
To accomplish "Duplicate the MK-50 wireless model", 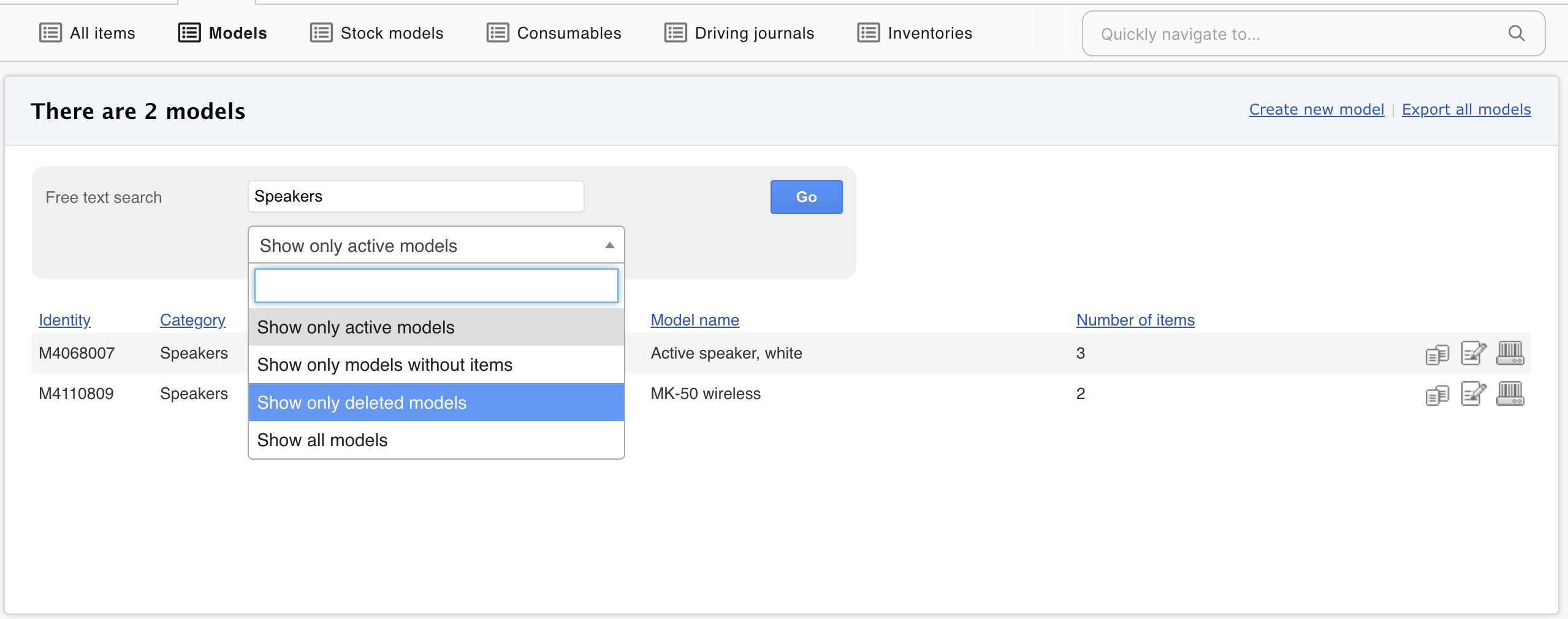I will click(x=1437, y=395).
